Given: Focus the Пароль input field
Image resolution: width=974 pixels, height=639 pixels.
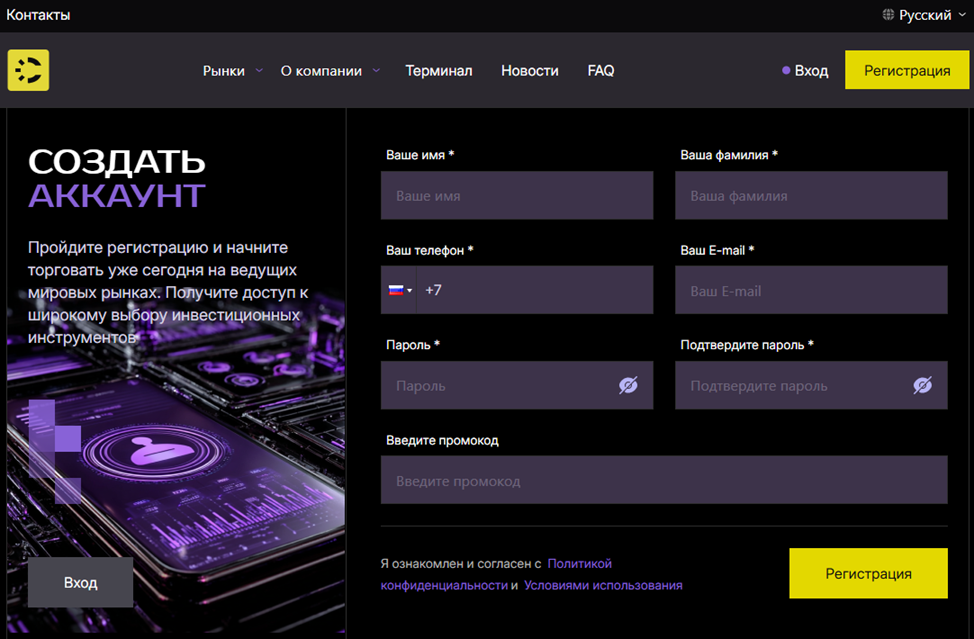Looking at the screenshot, I should [x=517, y=385].
